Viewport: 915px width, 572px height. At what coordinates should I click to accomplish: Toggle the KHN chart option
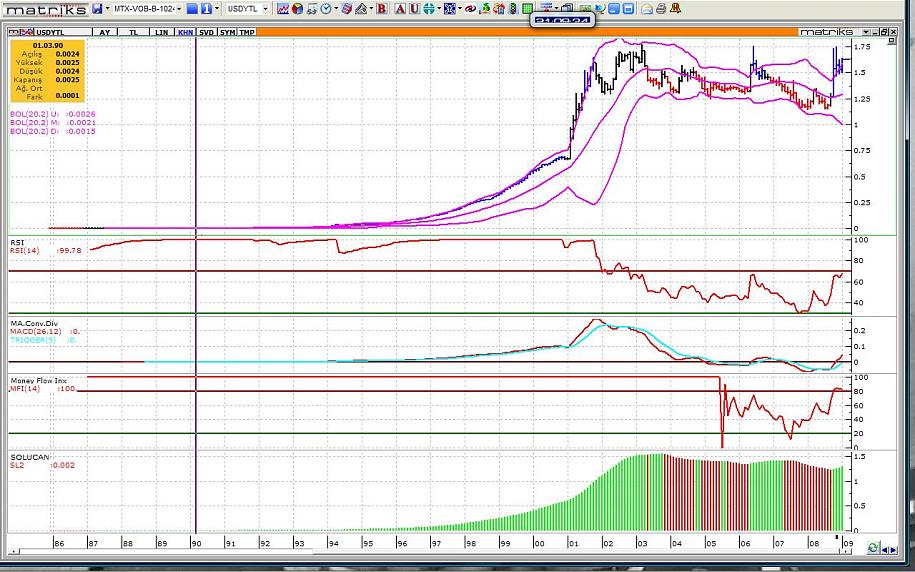click(x=185, y=32)
